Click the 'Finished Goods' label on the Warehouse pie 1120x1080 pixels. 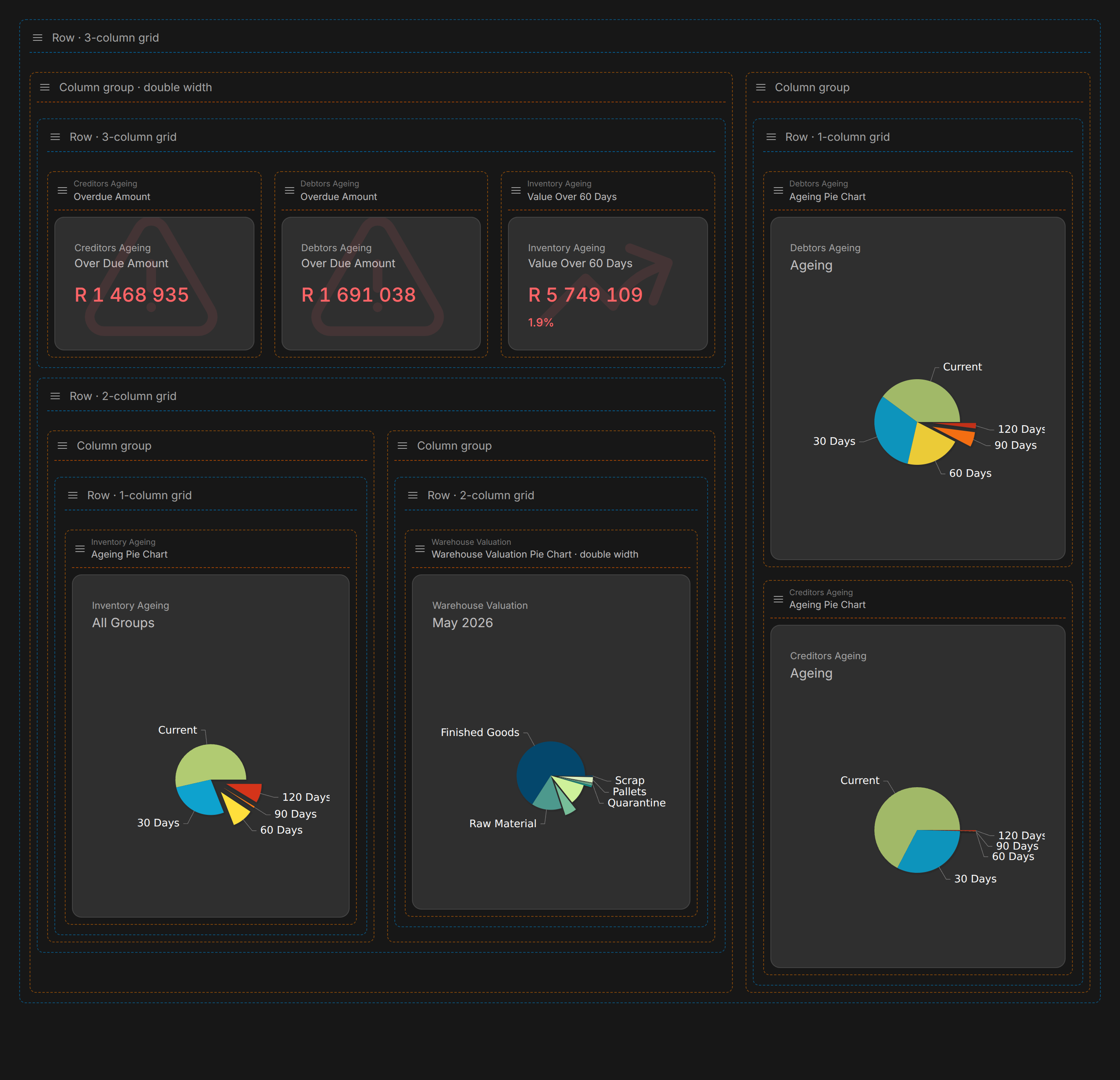(x=480, y=732)
